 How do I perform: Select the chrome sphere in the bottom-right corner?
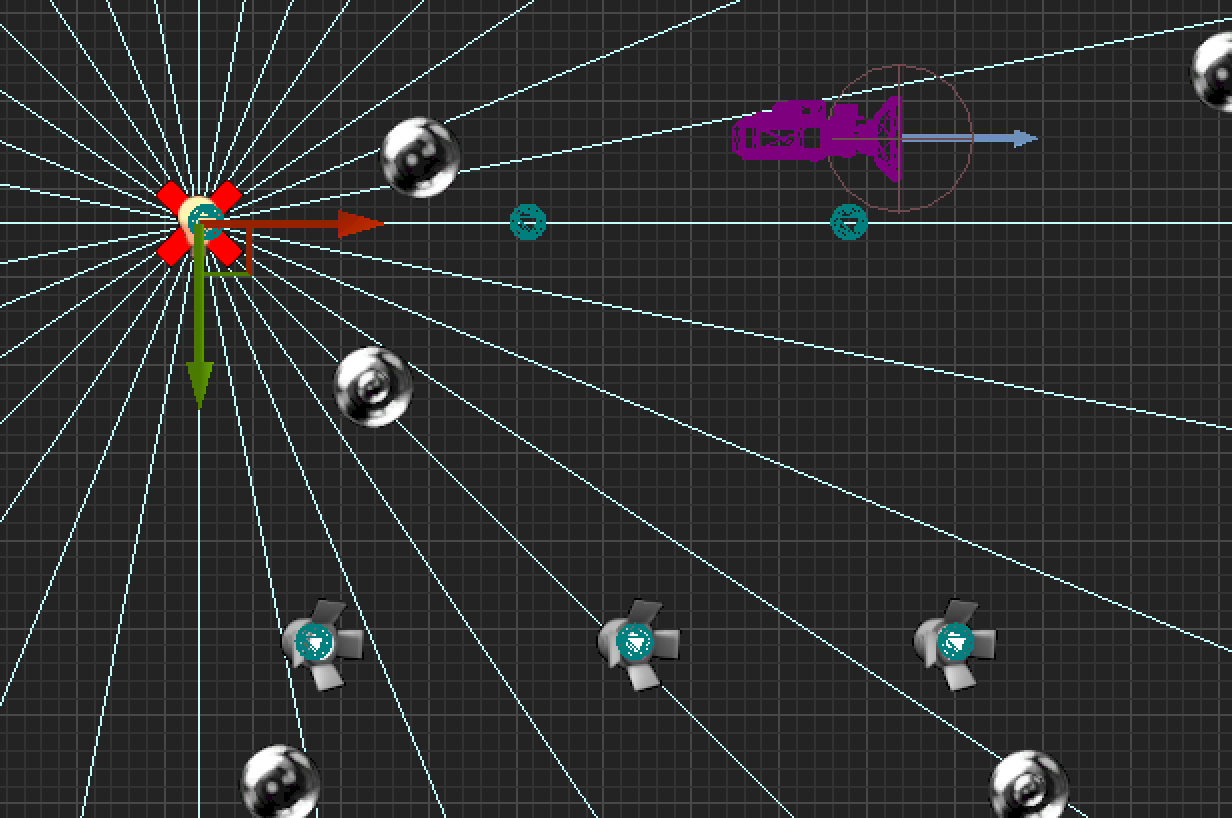[x=1029, y=786]
